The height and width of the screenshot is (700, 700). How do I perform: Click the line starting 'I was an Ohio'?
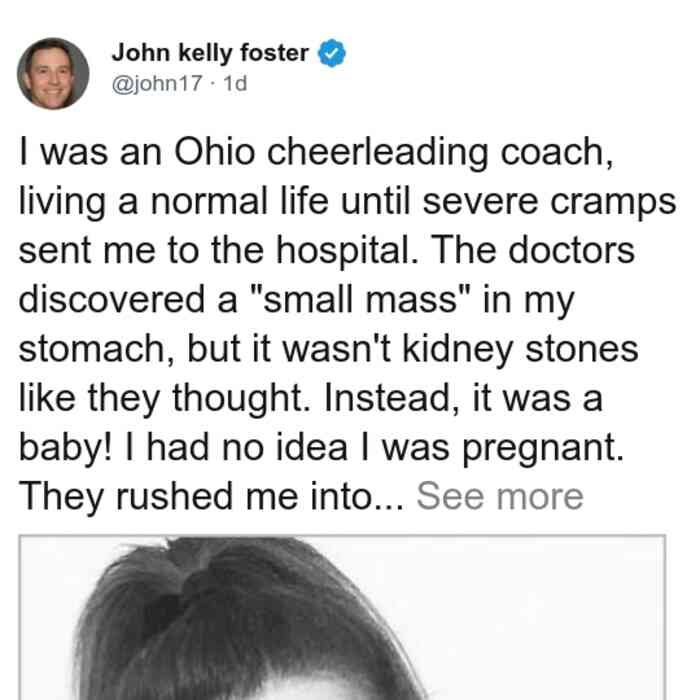(316, 153)
